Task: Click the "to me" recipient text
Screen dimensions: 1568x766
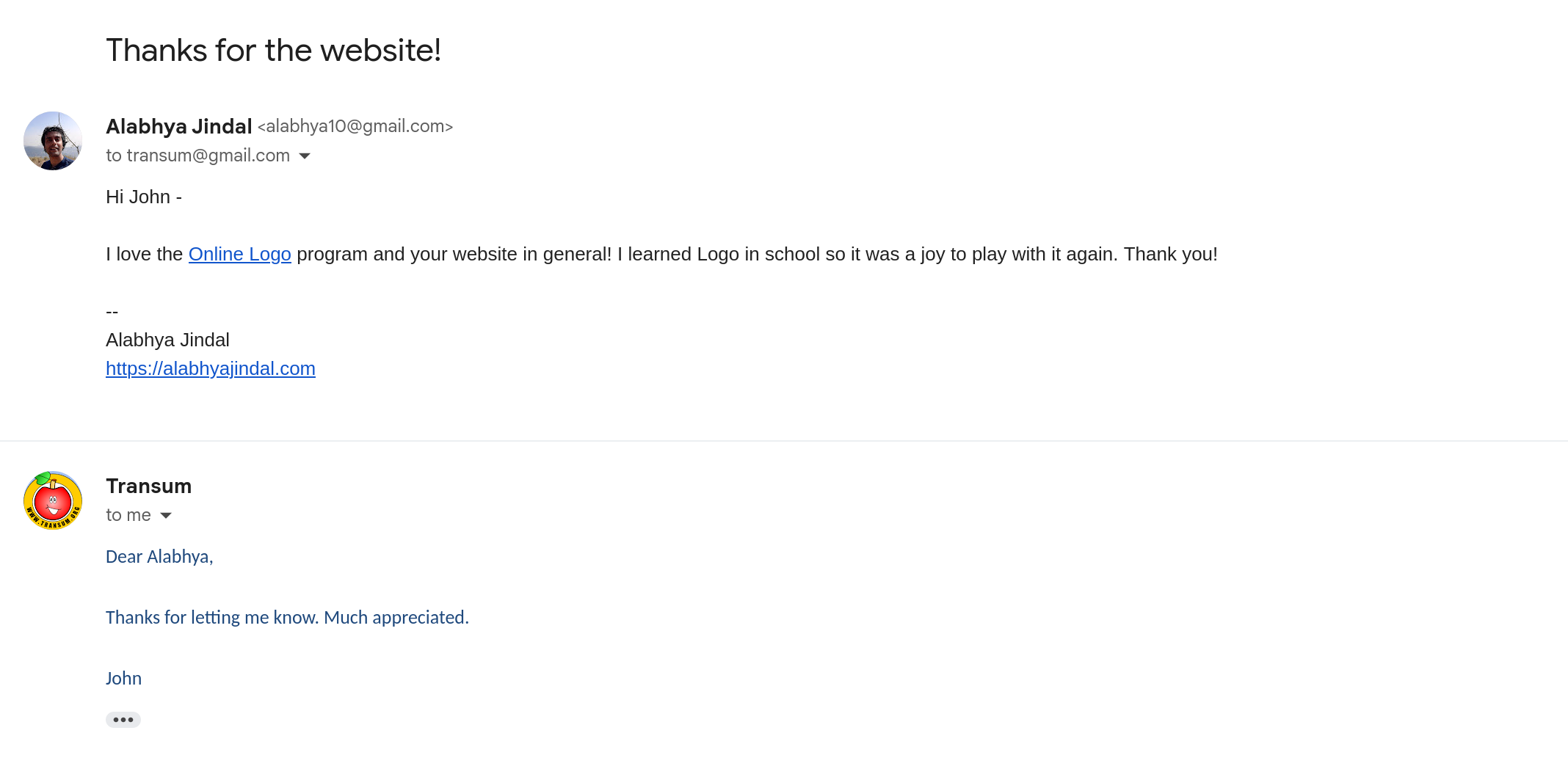Action: coord(128,515)
